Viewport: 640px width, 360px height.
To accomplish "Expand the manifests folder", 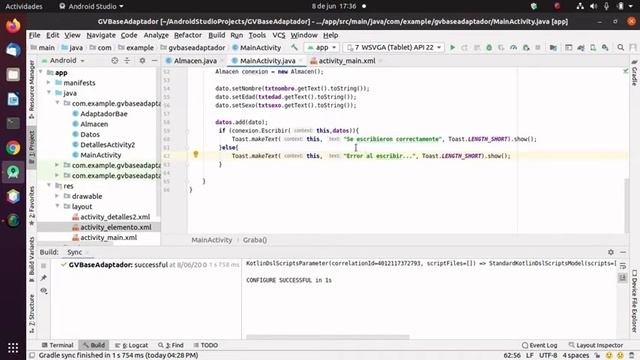I will 49,82.
